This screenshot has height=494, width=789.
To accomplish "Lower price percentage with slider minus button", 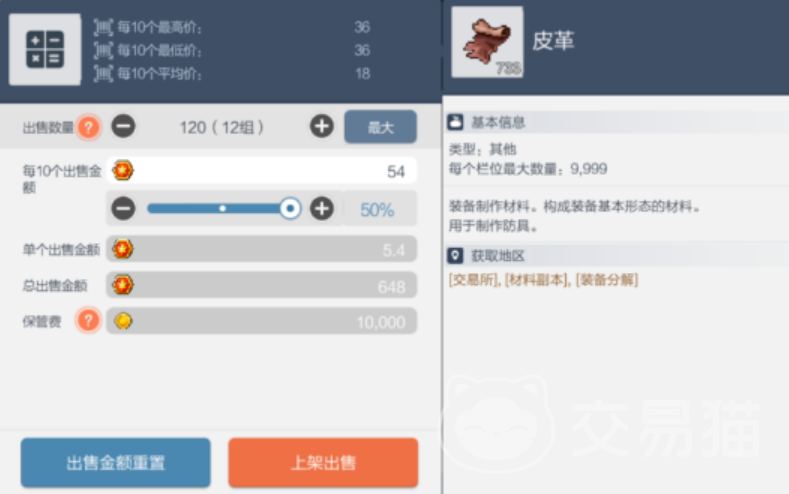I will click(123, 208).
